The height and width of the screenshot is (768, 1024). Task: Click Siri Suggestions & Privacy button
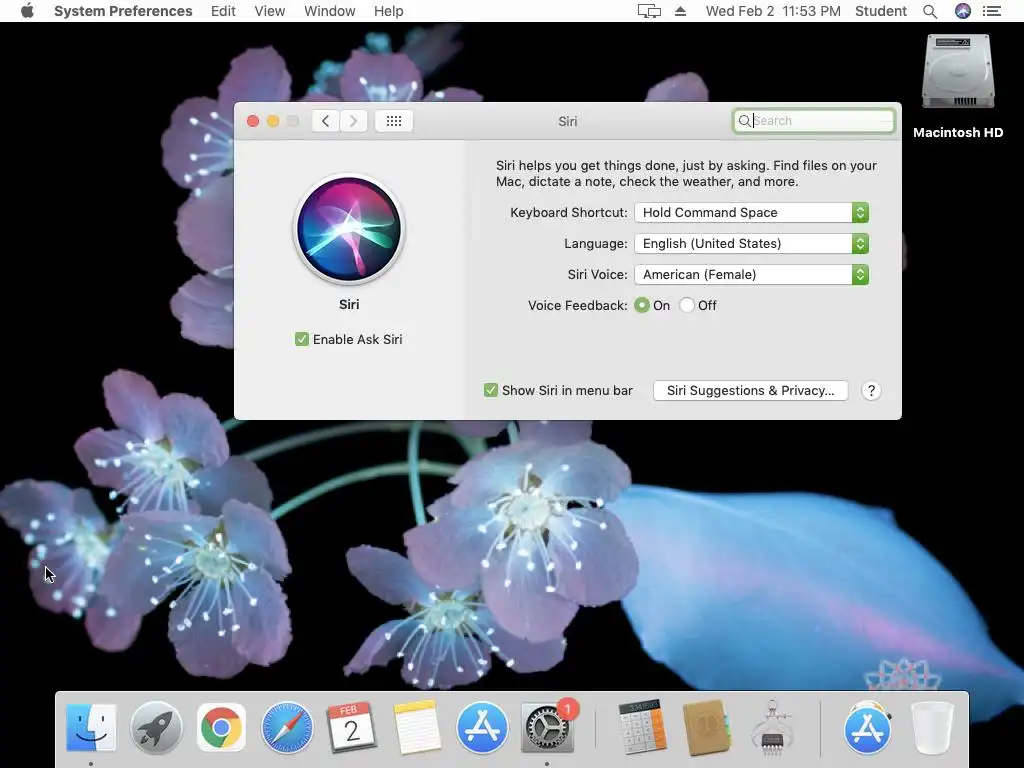coord(750,391)
